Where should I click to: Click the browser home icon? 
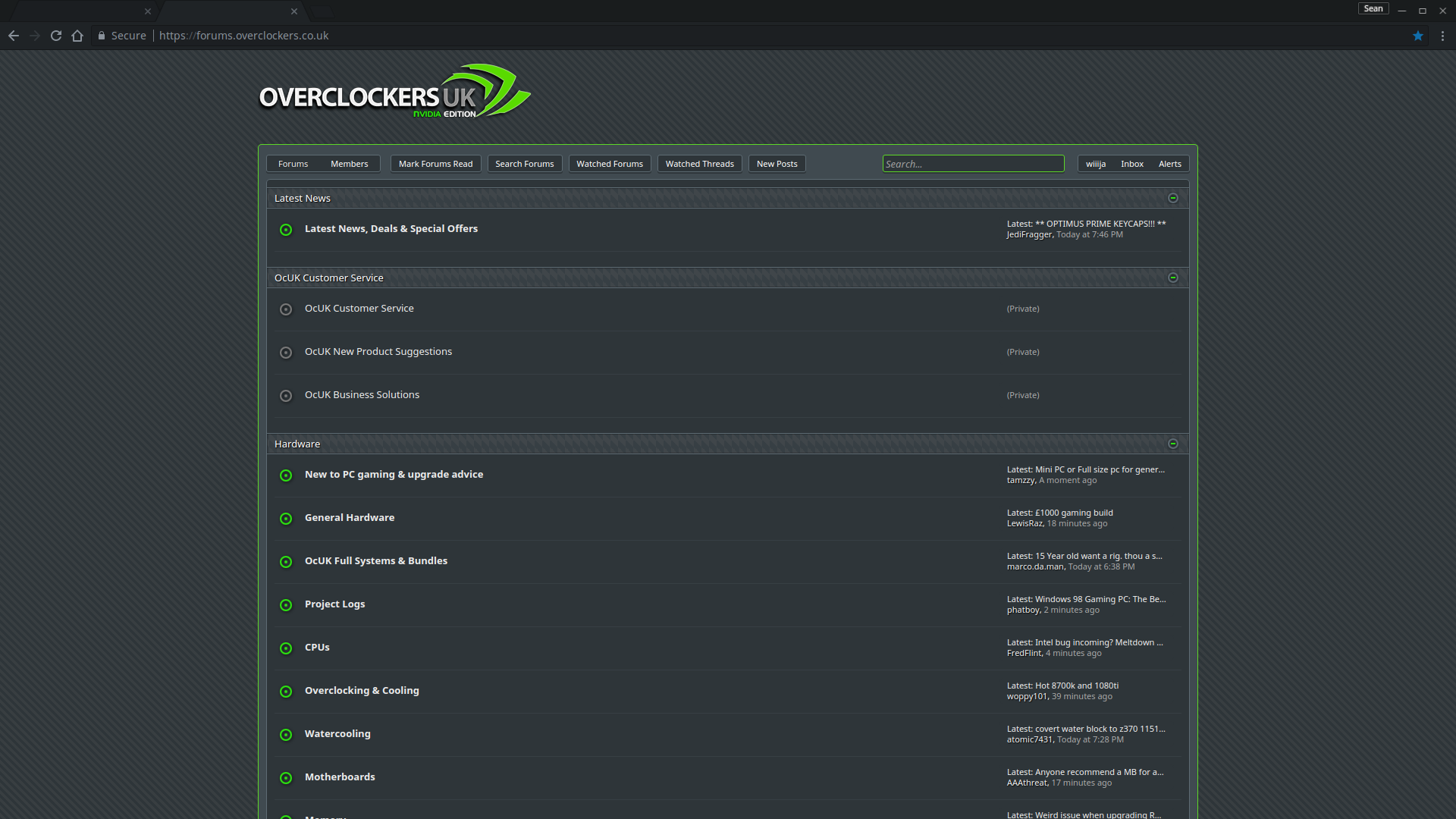coord(77,36)
